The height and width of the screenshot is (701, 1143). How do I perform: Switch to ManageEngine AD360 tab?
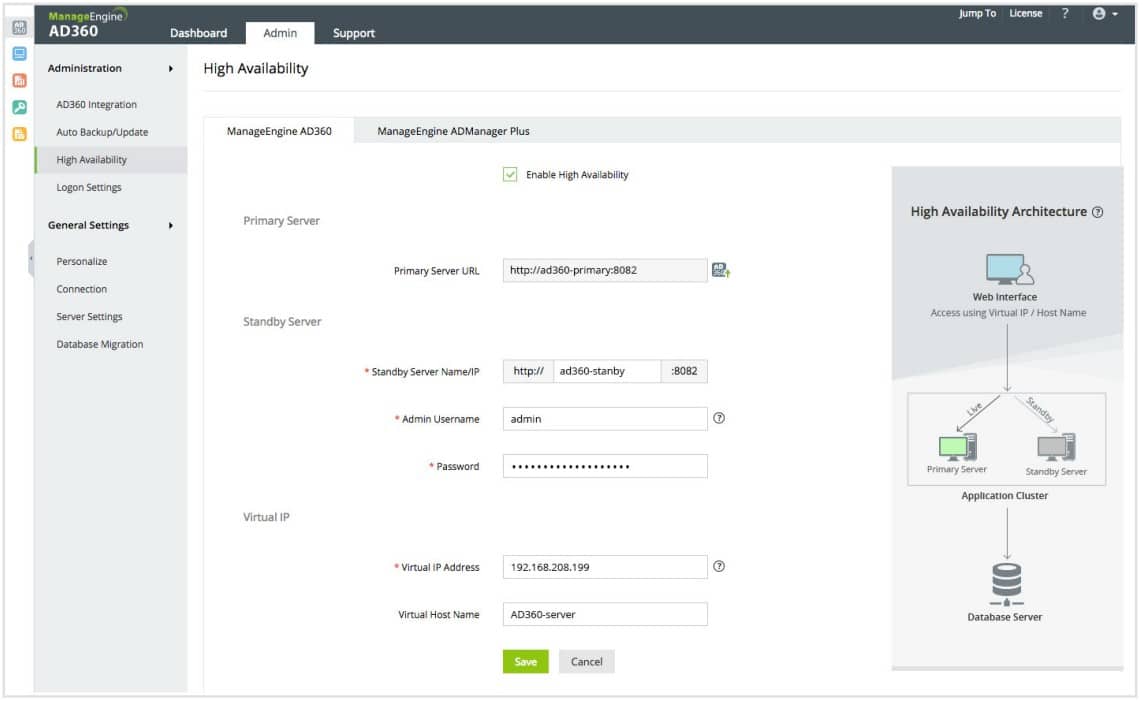tap(280, 132)
